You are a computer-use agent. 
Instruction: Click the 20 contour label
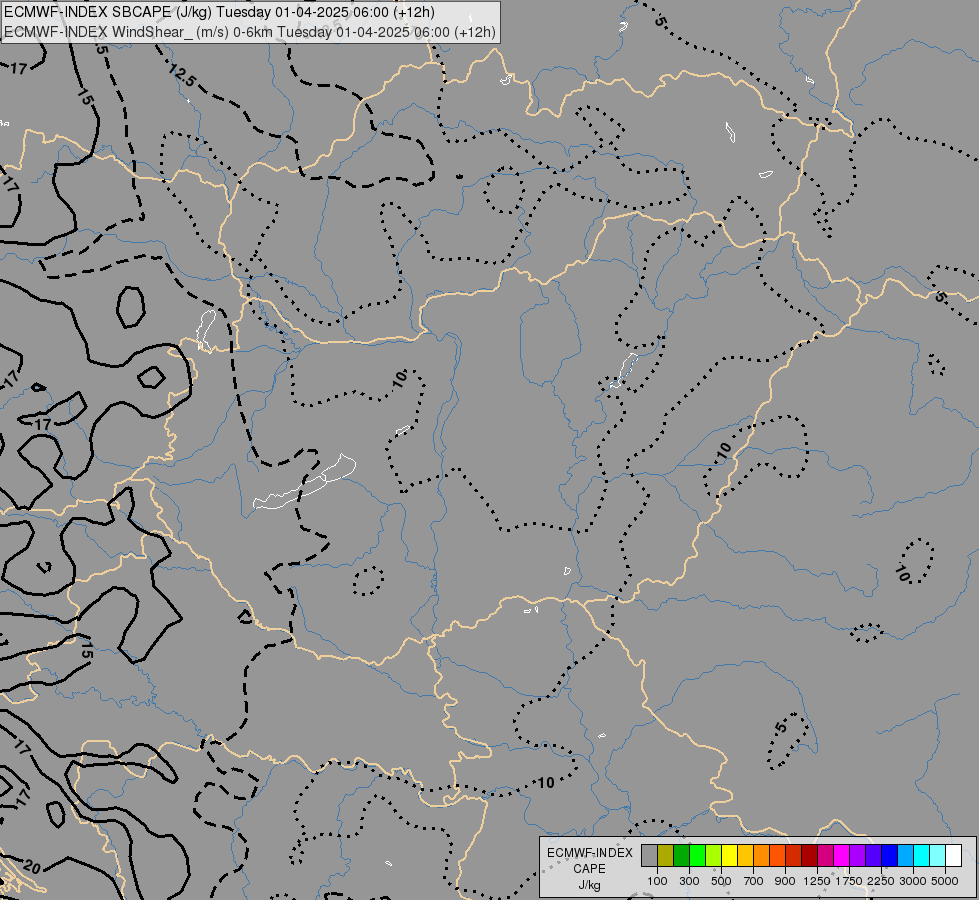click(31, 867)
